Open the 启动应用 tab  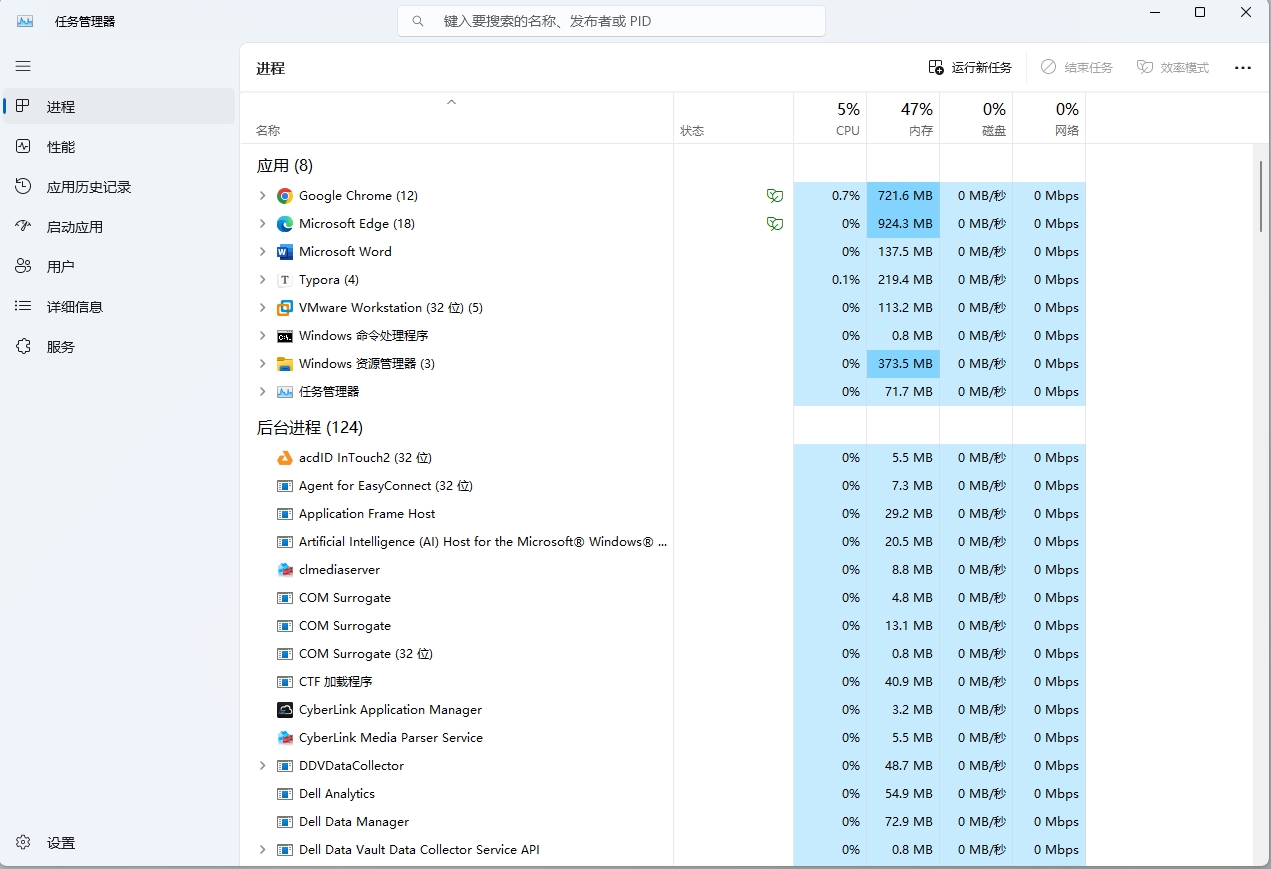tap(120, 227)
